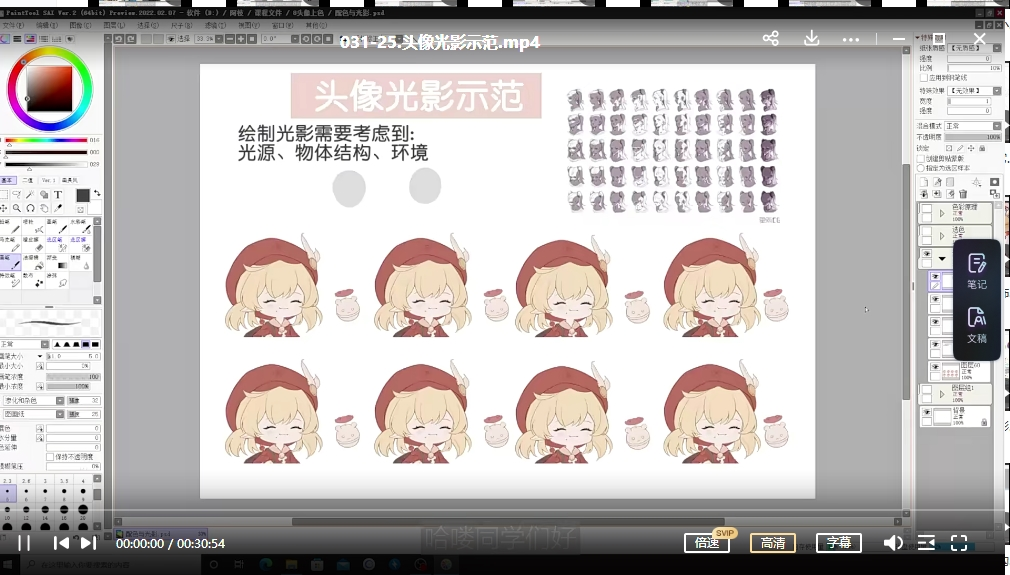Select the magnifier zoom tool
Screen dimensions: 1010x575
tap(16, 208)
